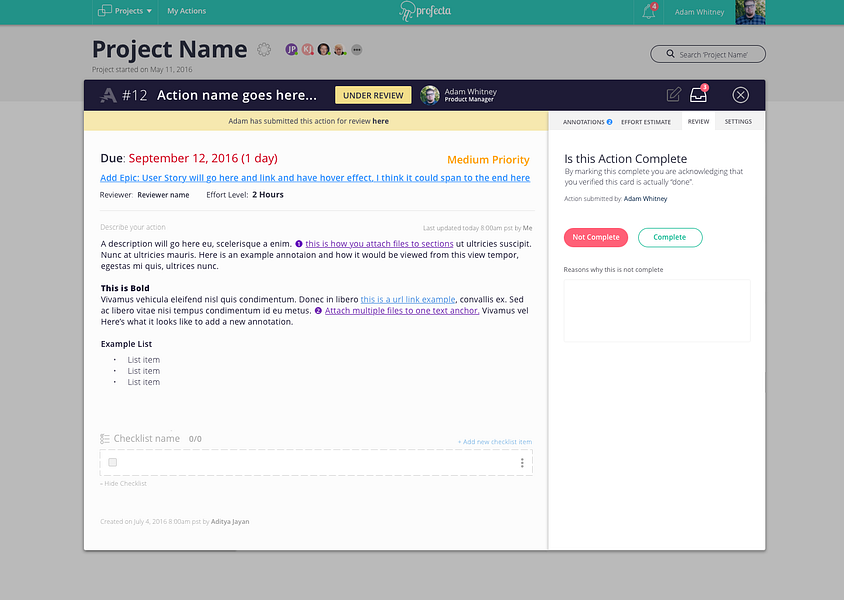Select the Review tab
This screenshot has width=844, height=600.
coord(698,122)
